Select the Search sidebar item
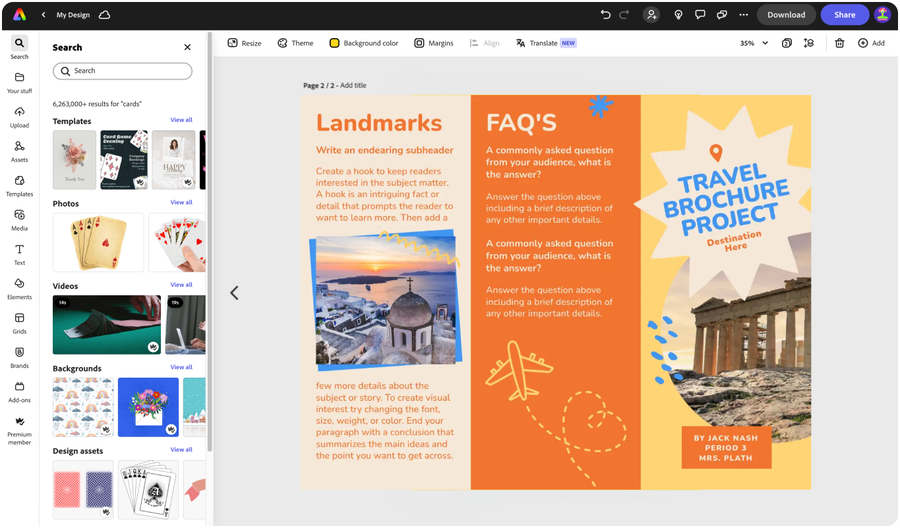Image resolution: width=900 pixels, height=528 pixels. point(20,48)
